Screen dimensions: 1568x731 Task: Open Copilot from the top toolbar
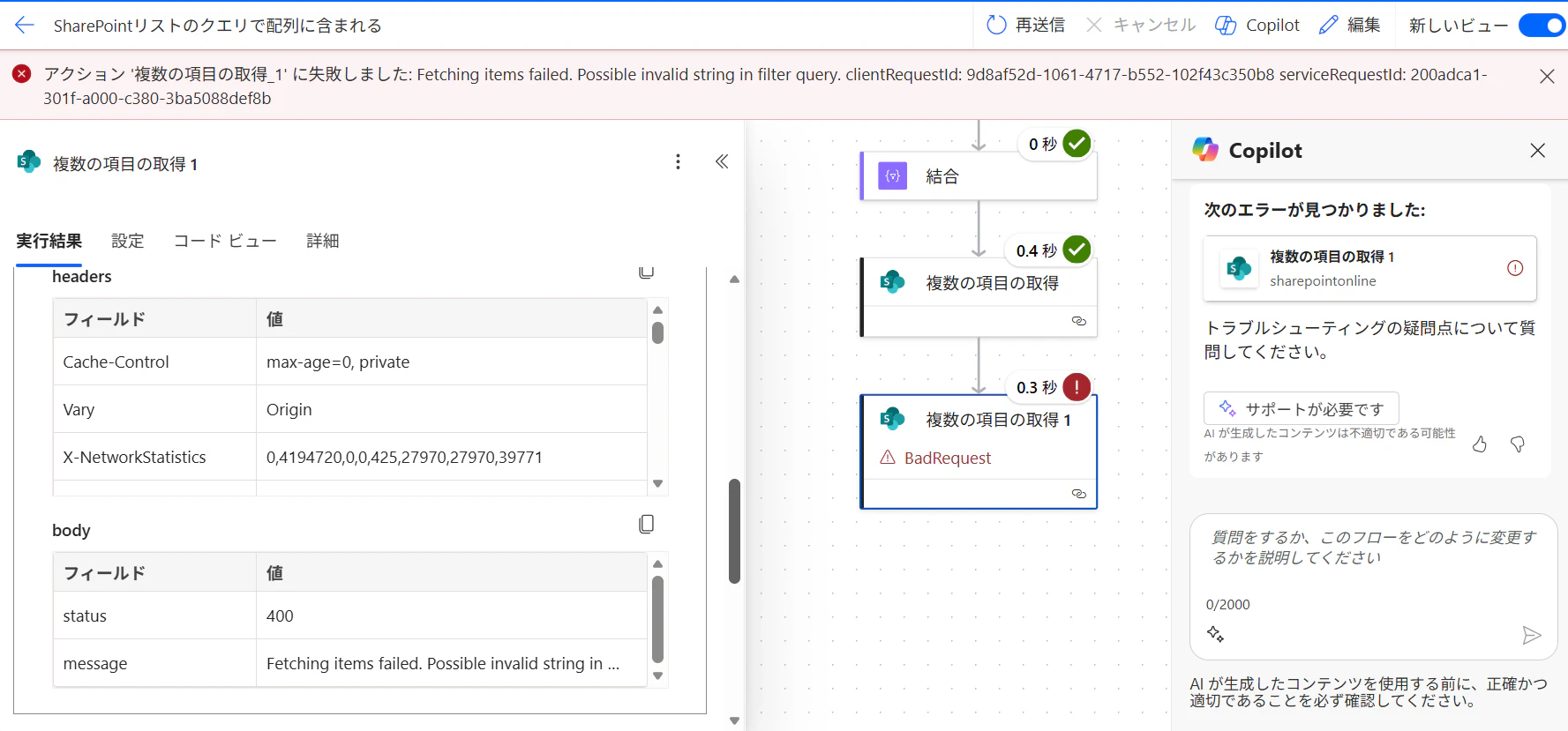(x=1257, y=25)
